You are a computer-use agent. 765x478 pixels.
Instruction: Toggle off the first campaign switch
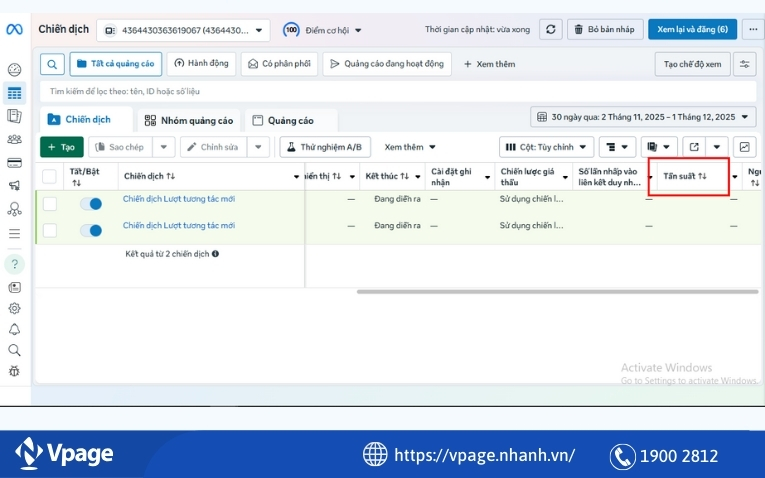click(91, 204)
